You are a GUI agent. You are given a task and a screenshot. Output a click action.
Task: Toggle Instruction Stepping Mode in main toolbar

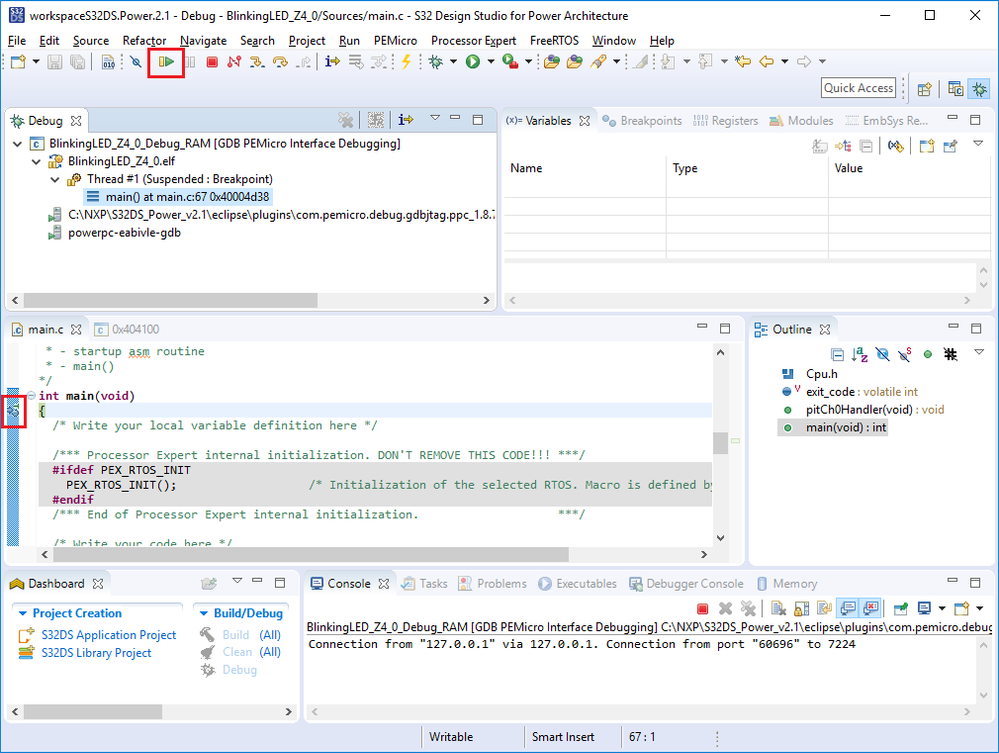pyautogui.click(x=333, y=62)
